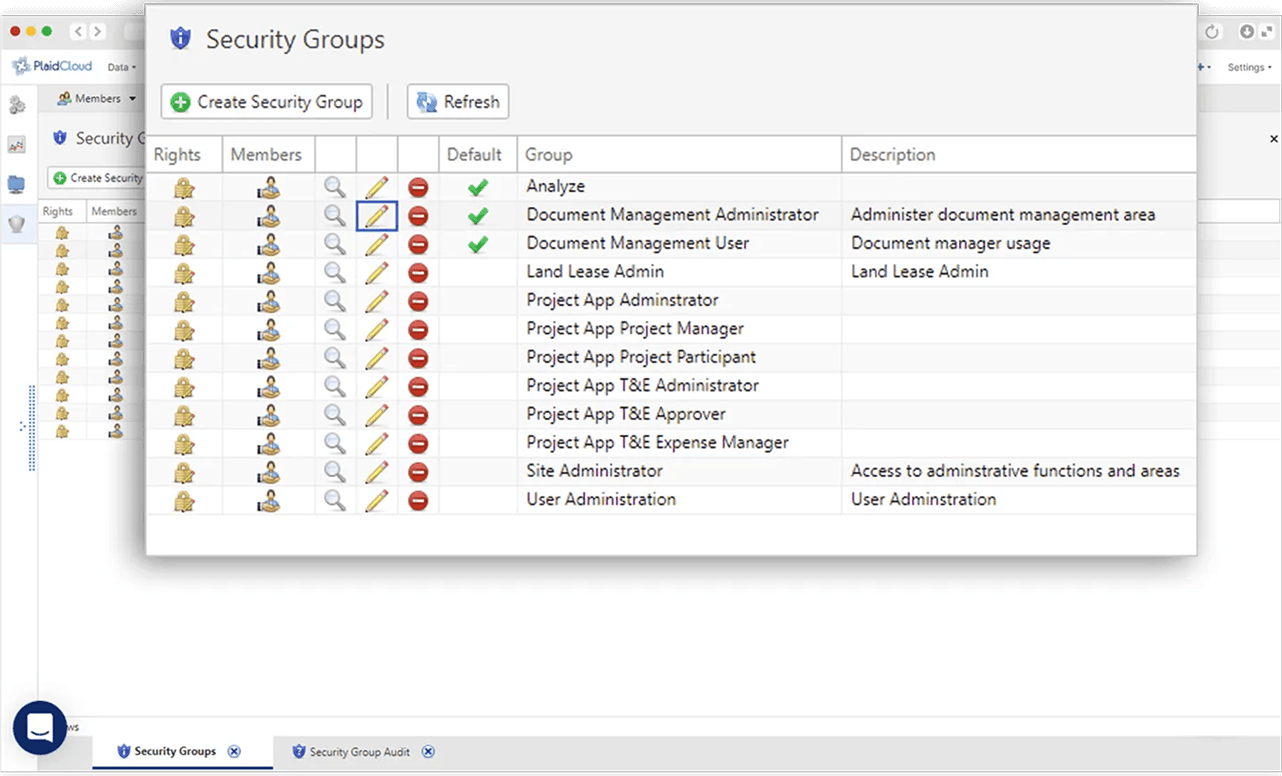
Task: Edit the Land Lease Admin group
Action: click(x=377, y=272)
